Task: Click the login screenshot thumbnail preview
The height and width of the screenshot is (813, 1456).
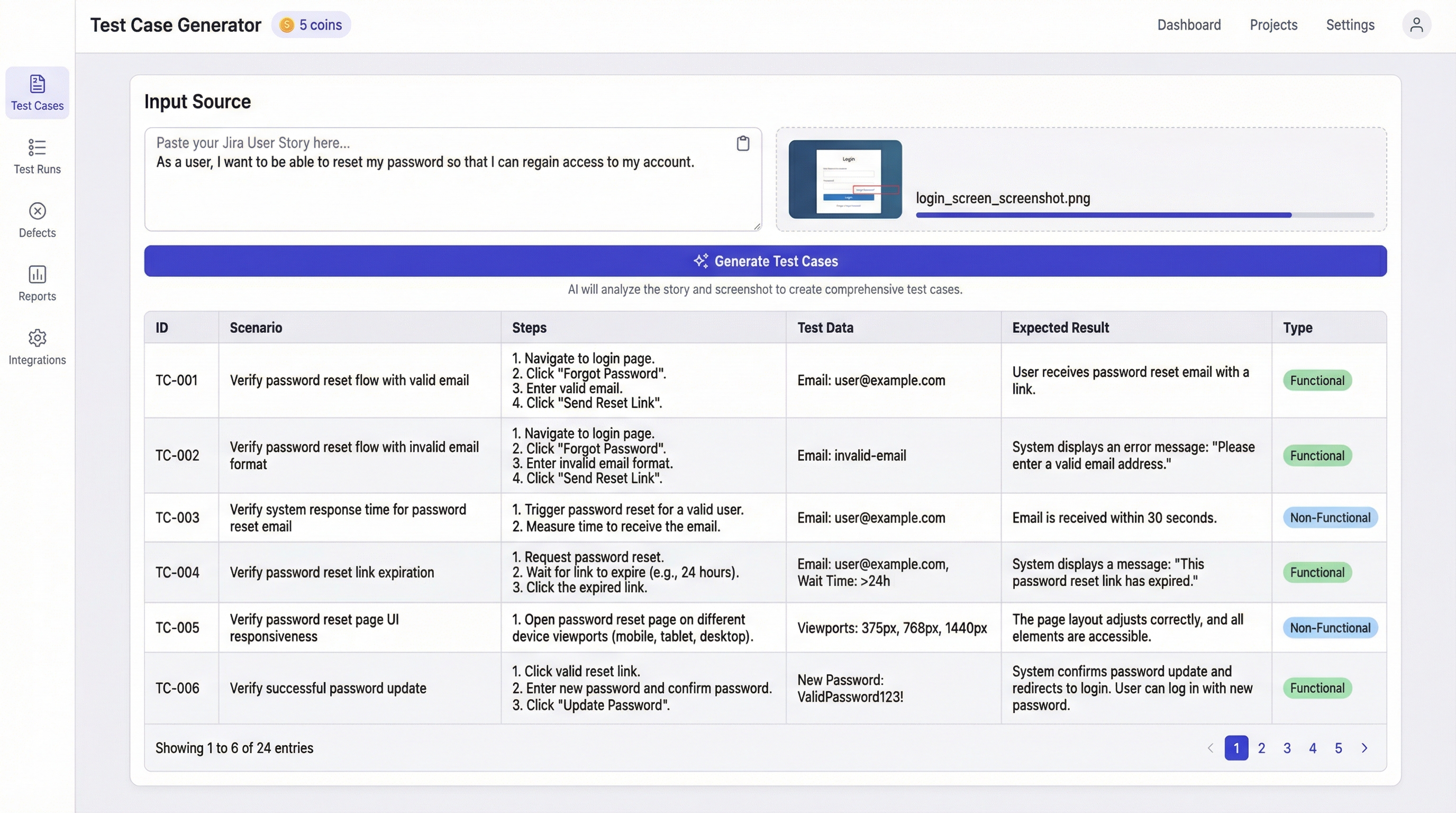Action: 845,179
